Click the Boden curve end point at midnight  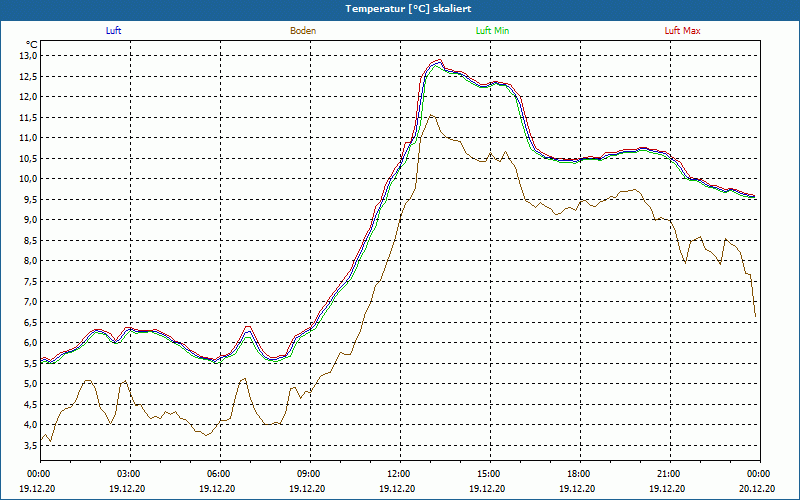756,316
